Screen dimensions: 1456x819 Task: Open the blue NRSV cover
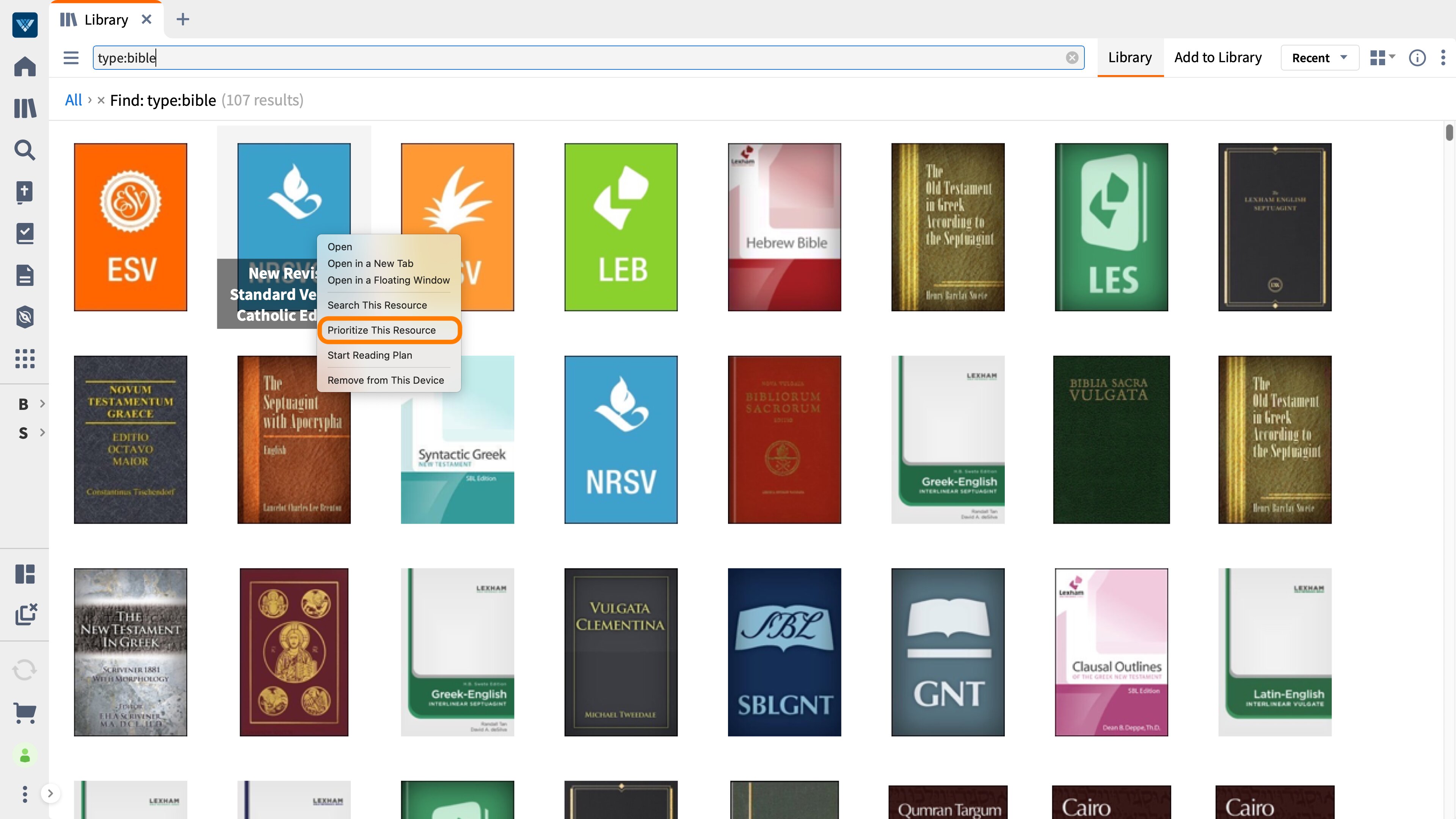click(x=621, y=440)
